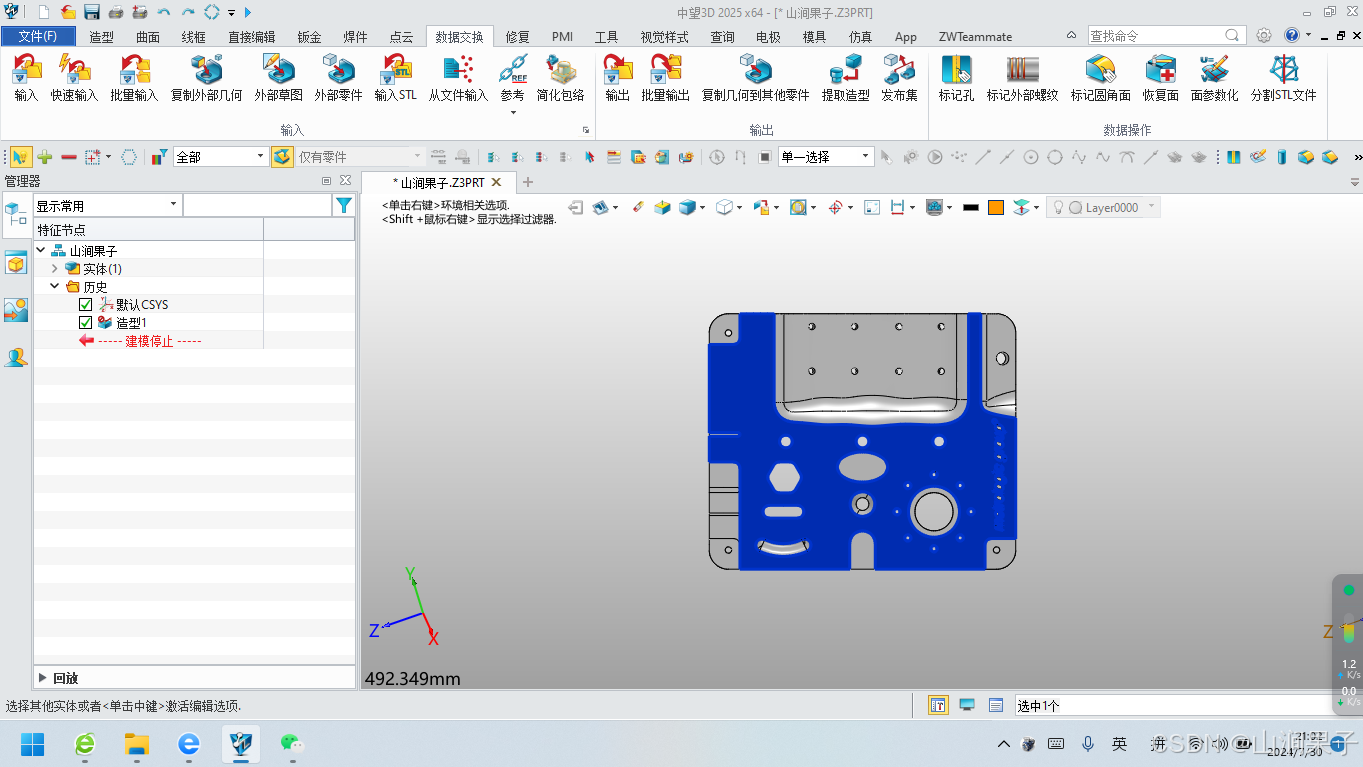Select the 造型1 feature in history tree
This screenshot has width=1363, height=767.
[131, 323]
